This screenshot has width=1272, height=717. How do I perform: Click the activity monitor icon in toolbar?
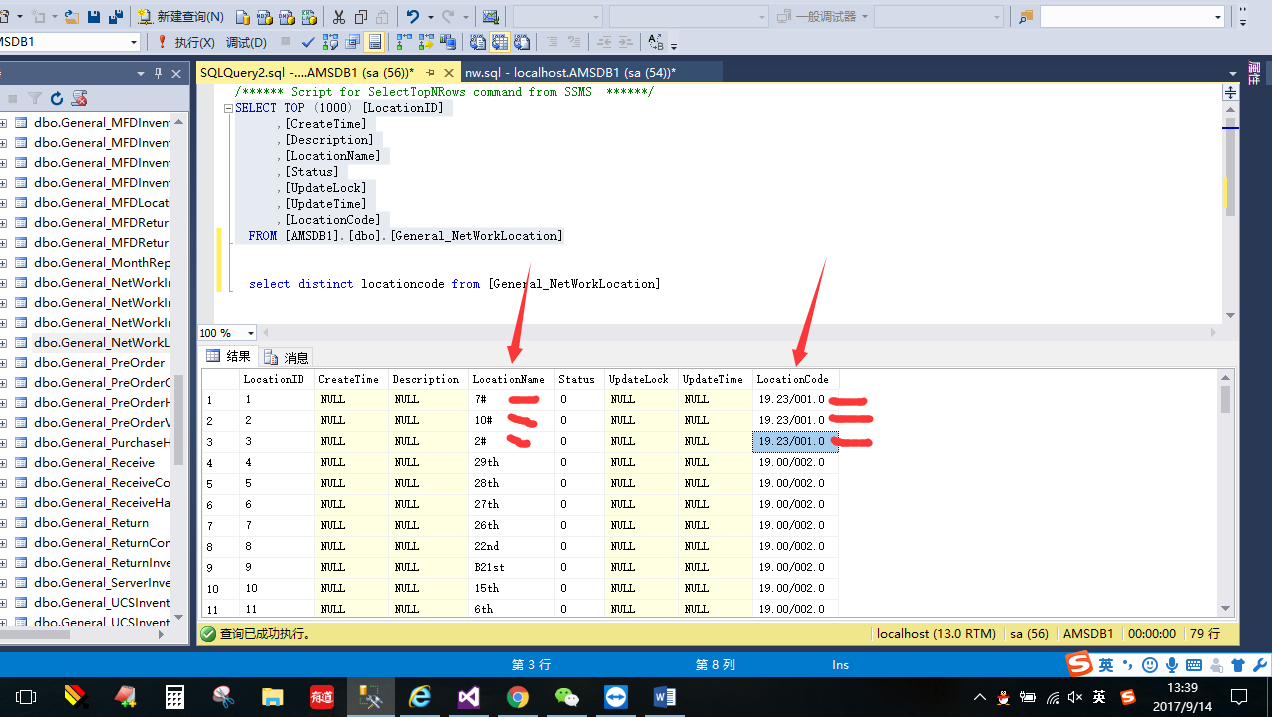point(490,17)
